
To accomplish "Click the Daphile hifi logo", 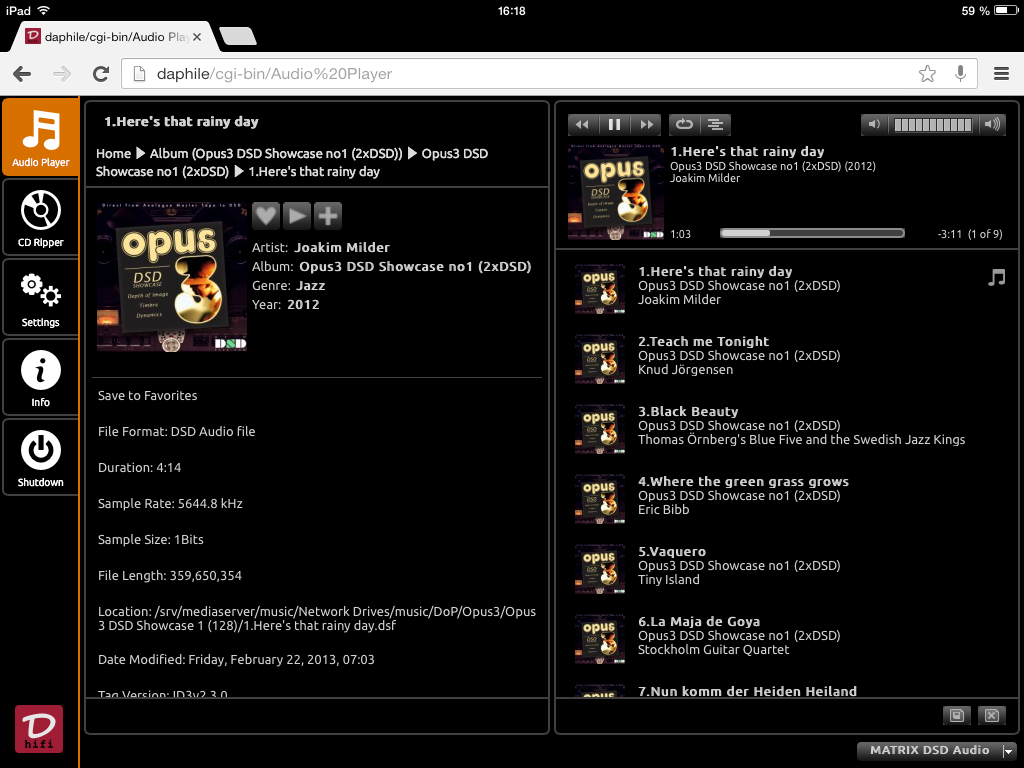I will 39,729.
